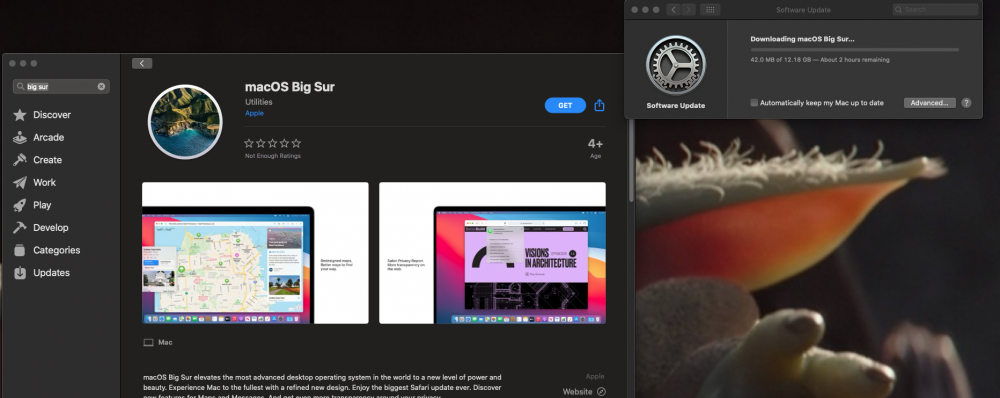This screenshot has width=1000, height=398.
Task: Click the Play rocket icon
Action: tap(20, 205)
